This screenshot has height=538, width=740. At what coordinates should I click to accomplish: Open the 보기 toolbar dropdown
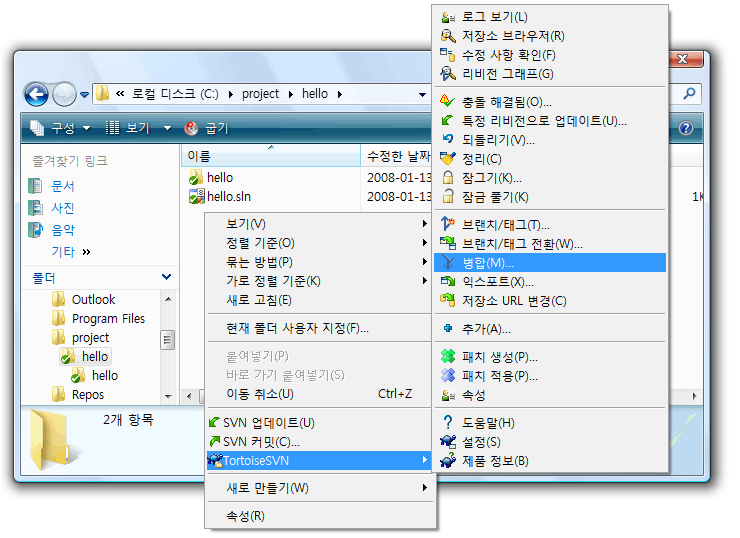[139, 128]
